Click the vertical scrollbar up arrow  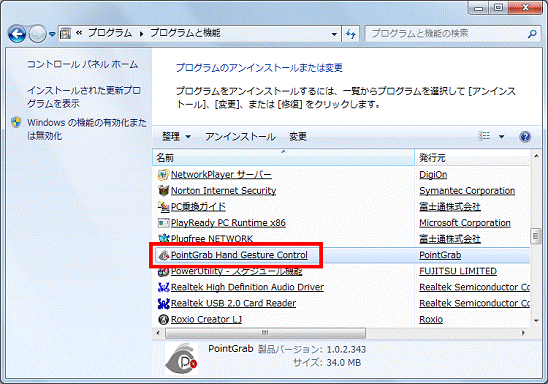click(536, 155)
